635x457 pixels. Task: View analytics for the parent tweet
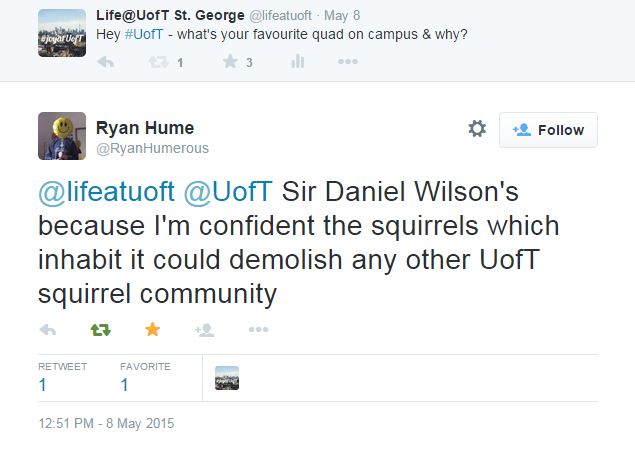point(297,62)
